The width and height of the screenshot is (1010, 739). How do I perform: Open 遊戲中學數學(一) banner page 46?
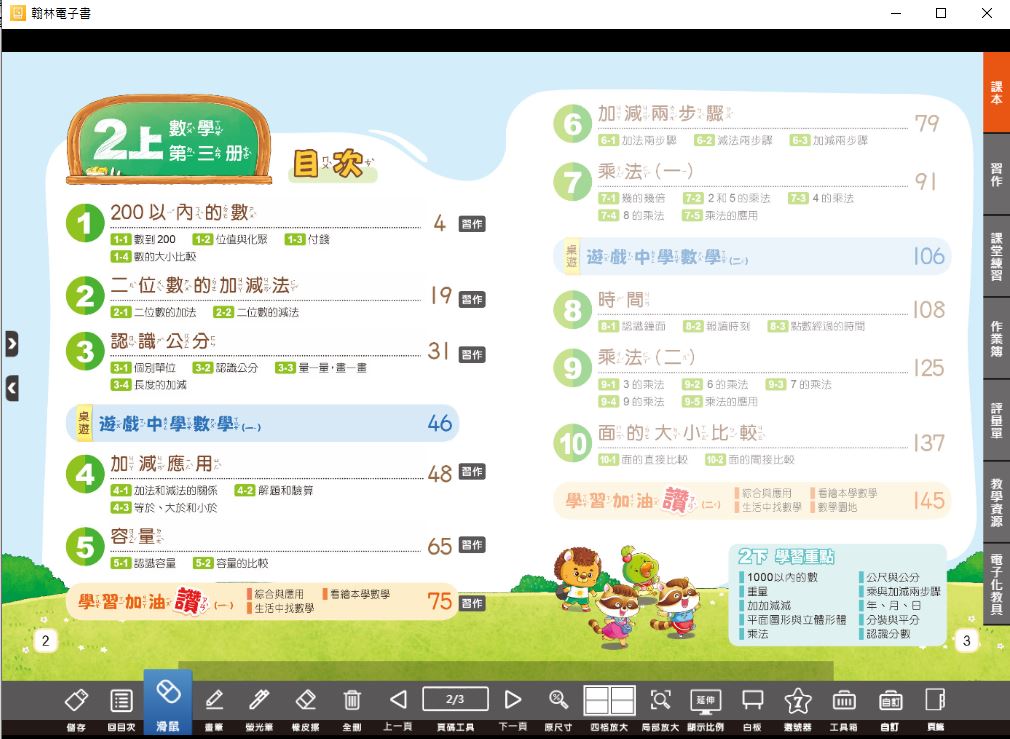[x=263, y=423]
